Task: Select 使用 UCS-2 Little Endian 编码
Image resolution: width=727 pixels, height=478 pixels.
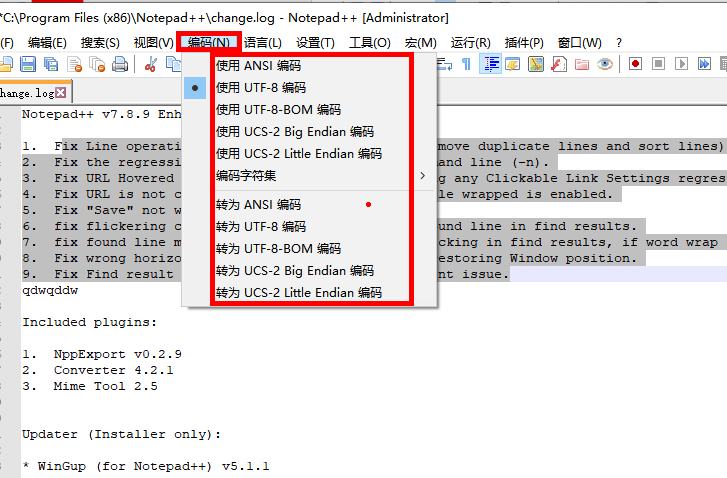Action: click(310, 153)
